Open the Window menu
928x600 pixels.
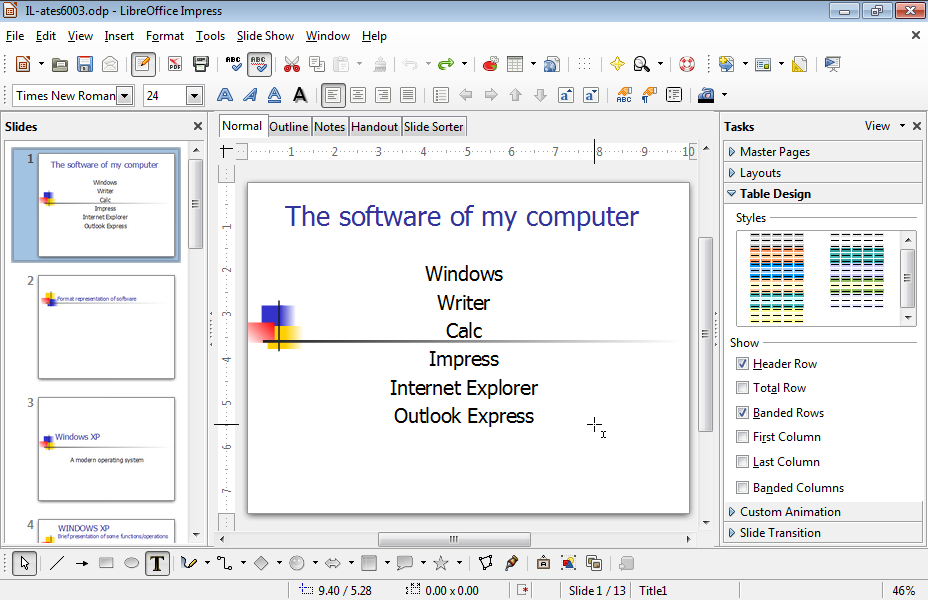tap(327, 36)
